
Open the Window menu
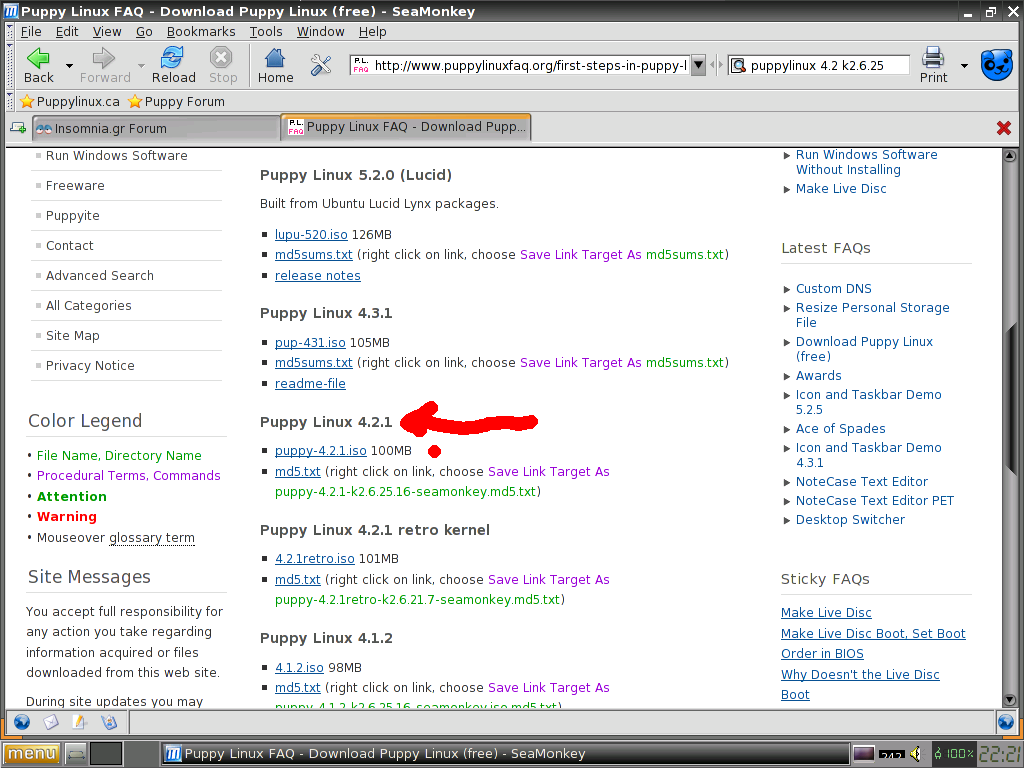(321, 31)
